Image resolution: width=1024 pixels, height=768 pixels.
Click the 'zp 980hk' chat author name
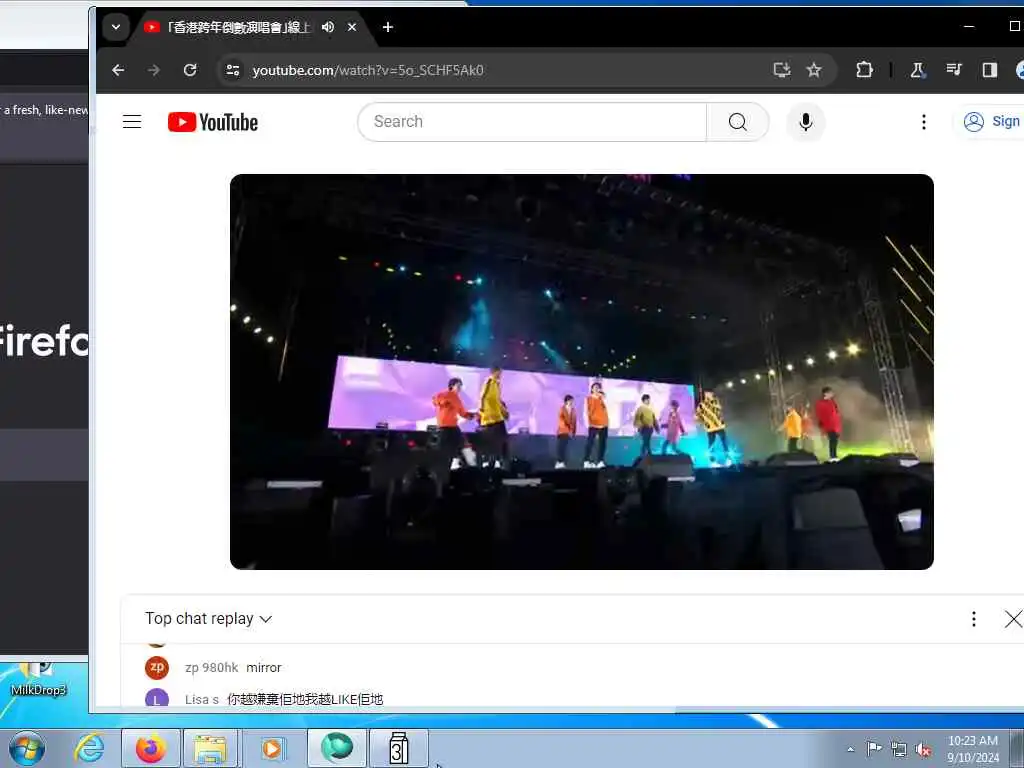(212, 667)
